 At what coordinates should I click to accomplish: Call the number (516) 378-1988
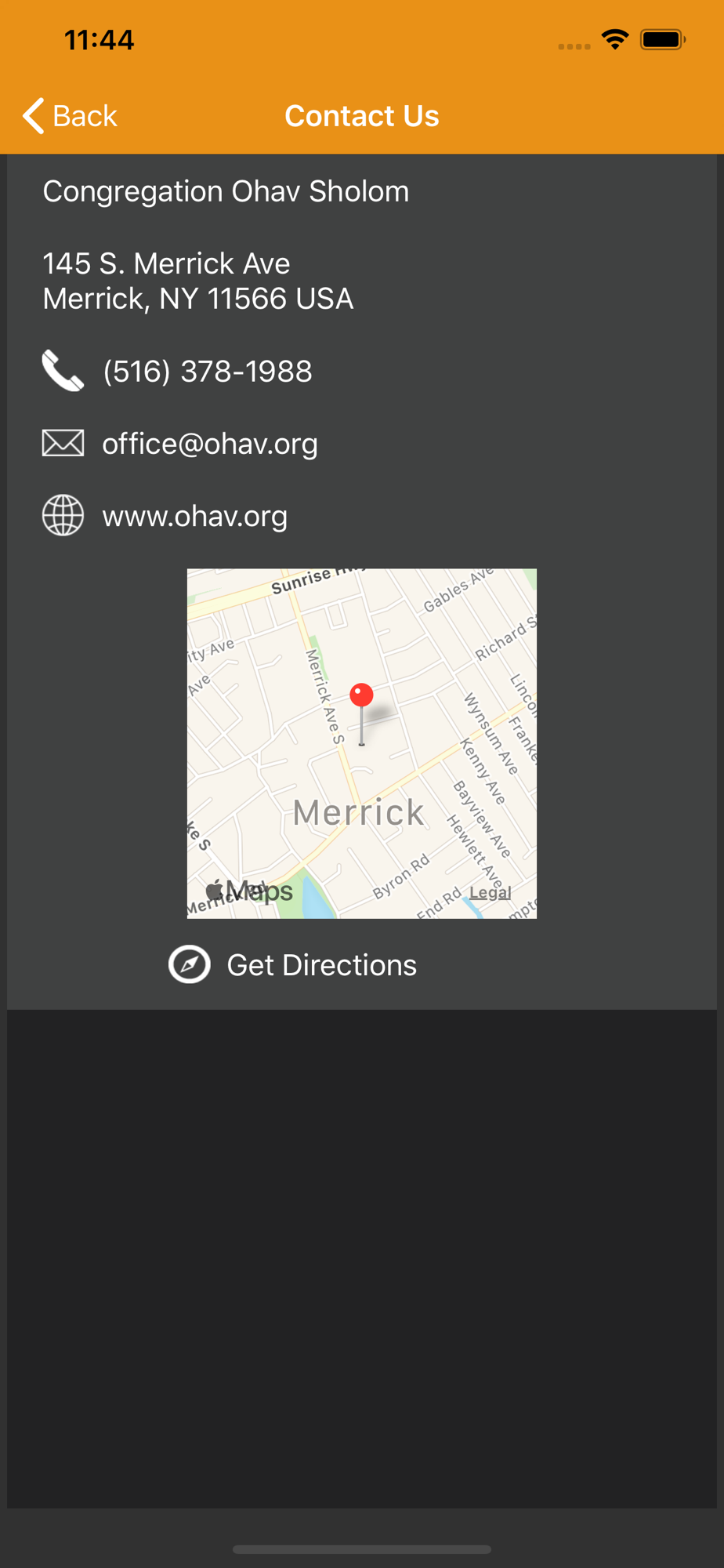coord(207,371)
